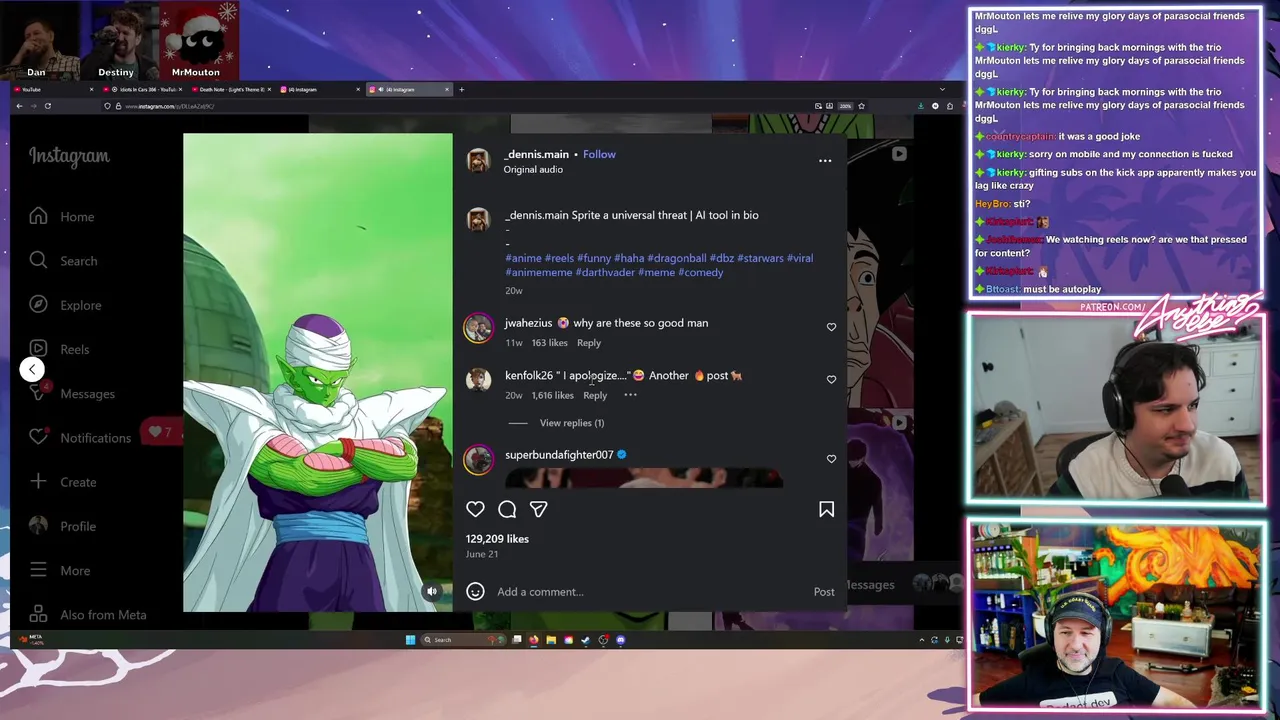Click the Instagram wordmark logo
1280x720 pixels.
click(x=69, y=156)
